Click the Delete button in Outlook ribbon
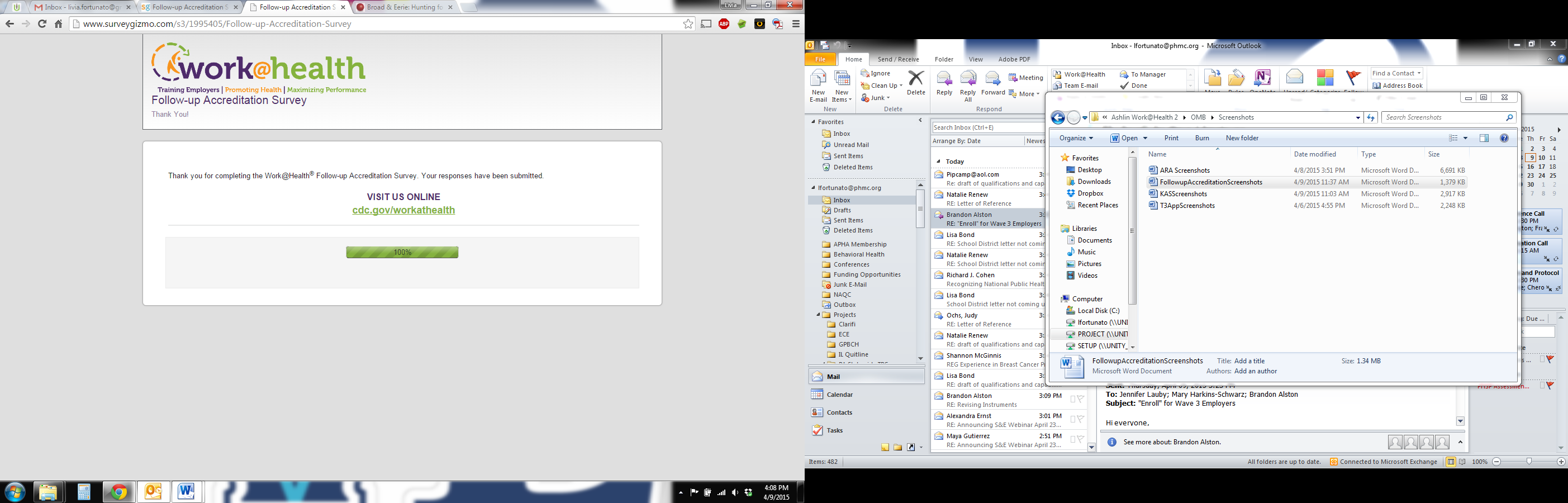1568x503 pixels. pyautogui.click(x=915, y=83)
